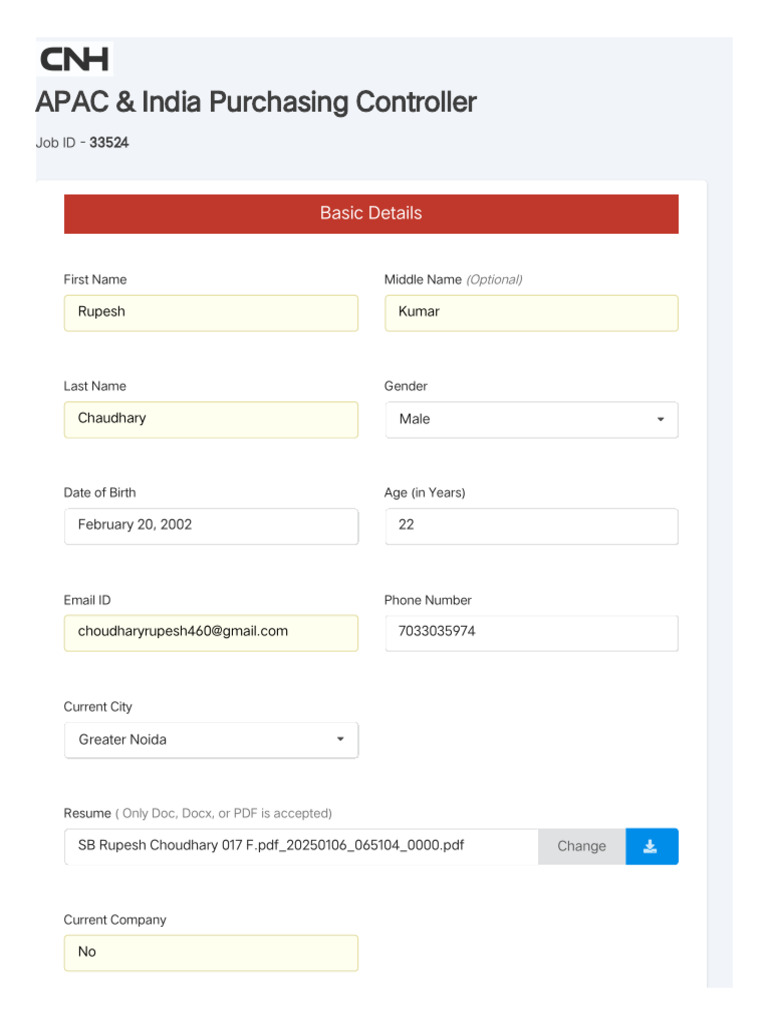Click the Email ID label
Viewport: 768px width, 1024px height.
(x=88, y=600)
